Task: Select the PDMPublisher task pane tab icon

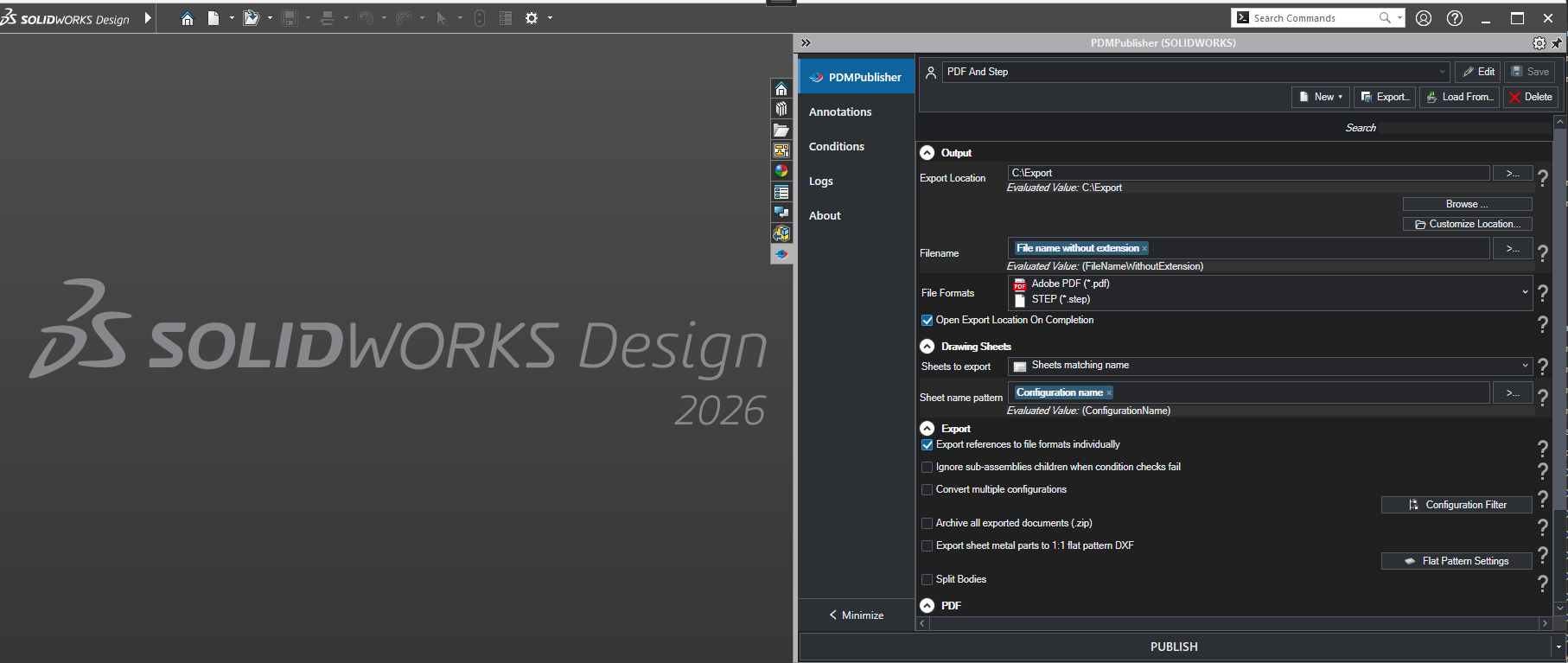Action: (781, 254)
